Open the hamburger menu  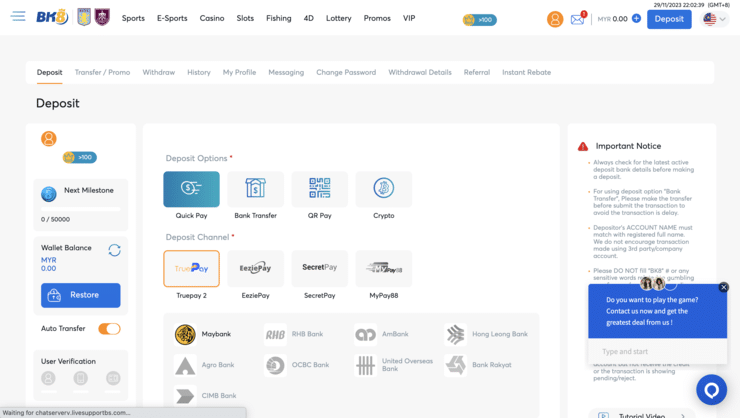click(x=18, y=17)
